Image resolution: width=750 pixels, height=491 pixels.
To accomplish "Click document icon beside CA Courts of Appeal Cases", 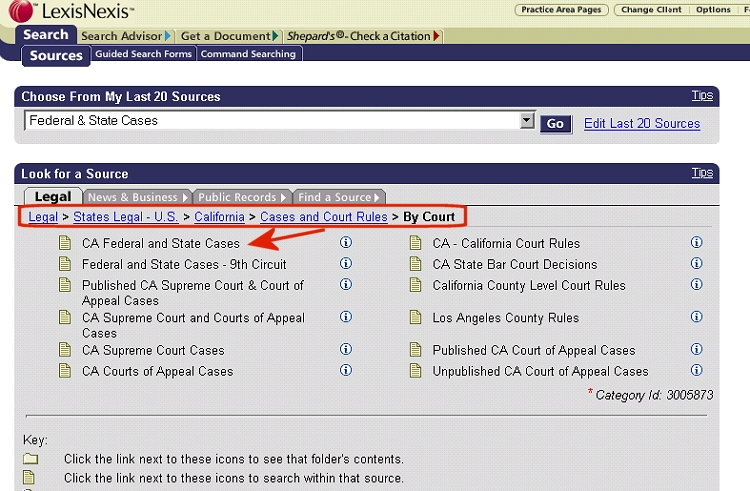I will [65, 371].
